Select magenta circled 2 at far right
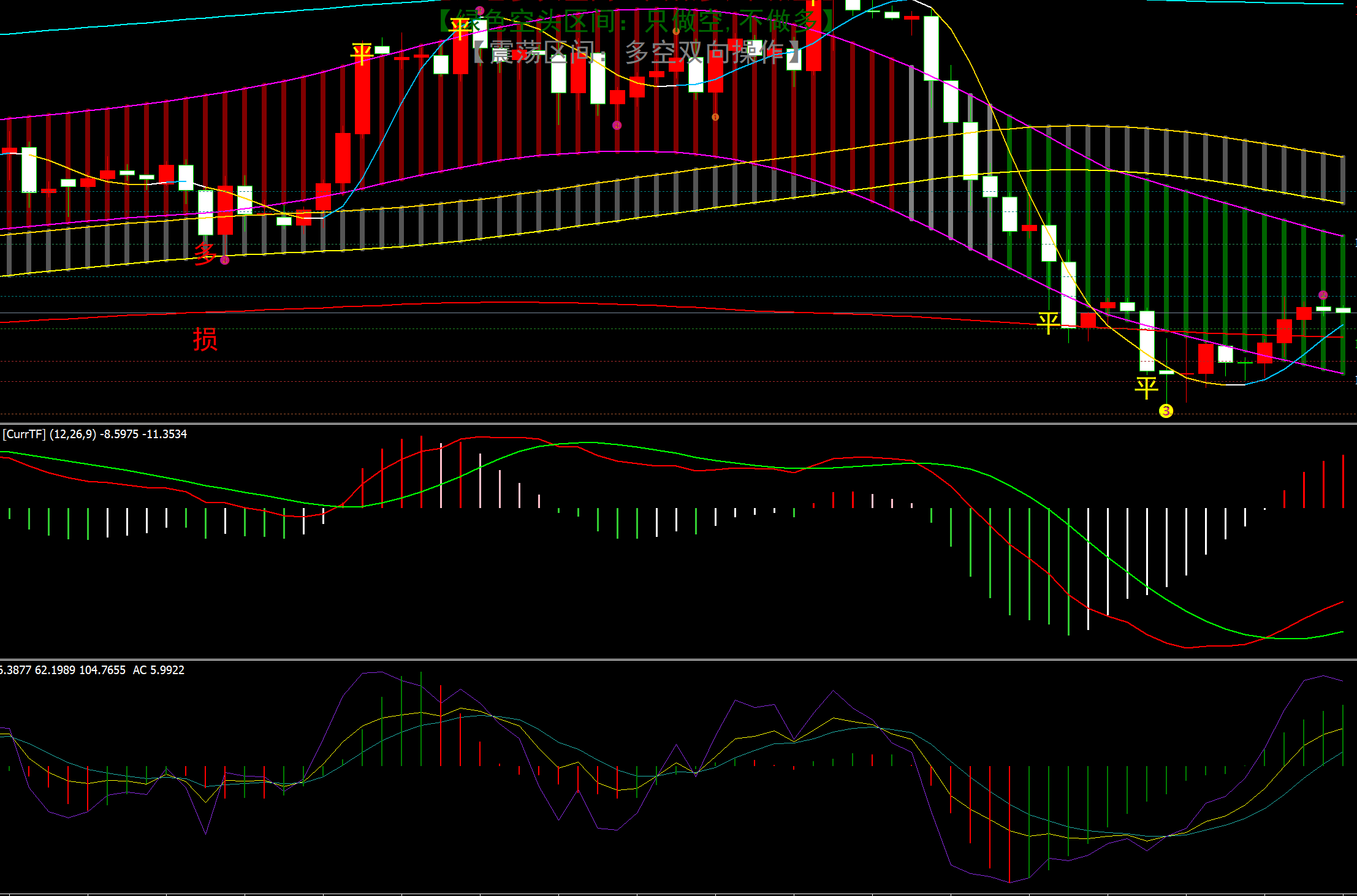Image resolution: width=1357 pixels, height=896 pixels. [1323, 295]
